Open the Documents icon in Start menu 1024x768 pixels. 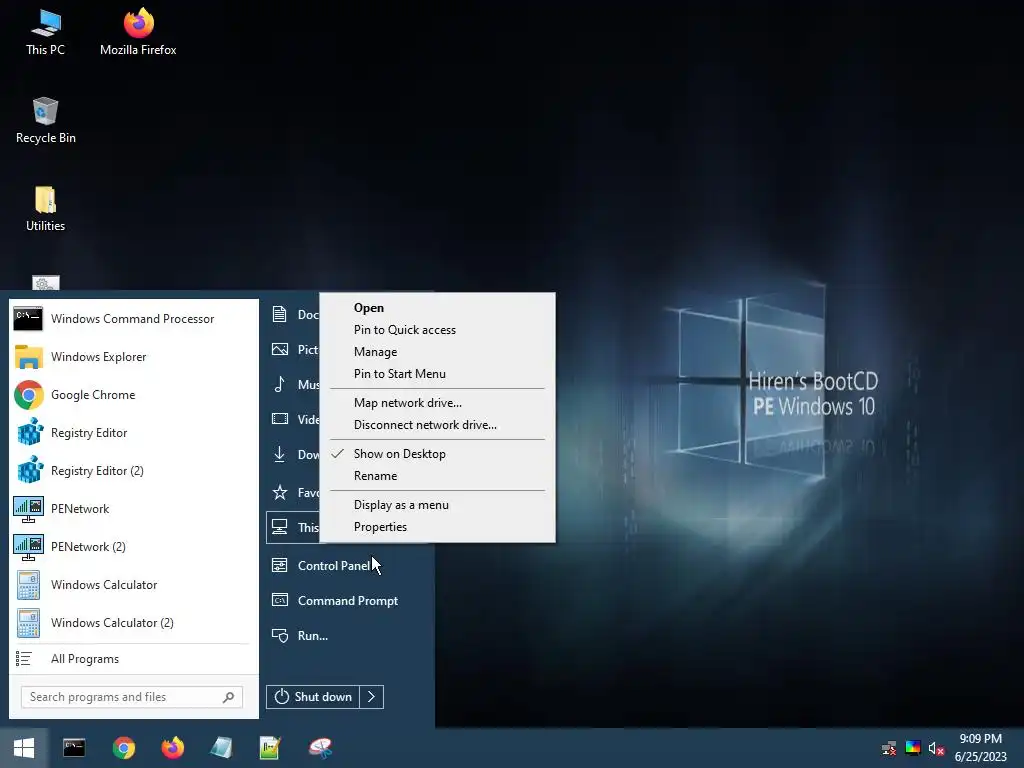coord(280,314)
